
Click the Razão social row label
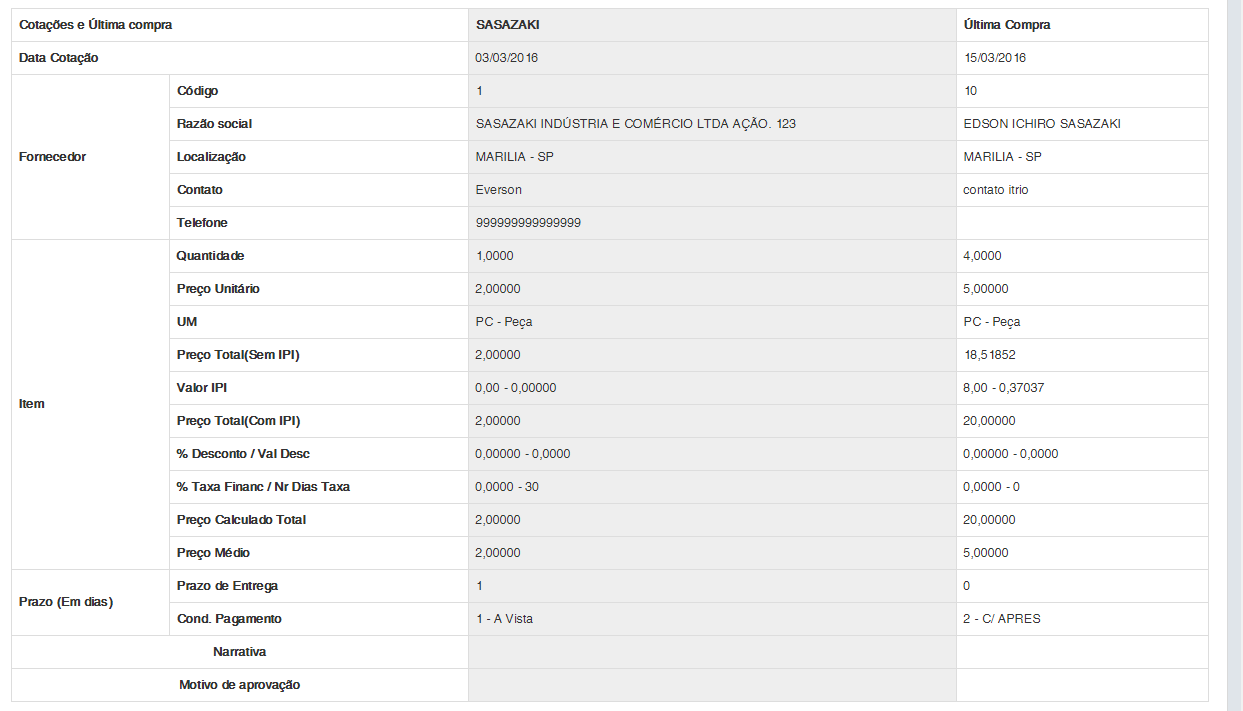tap(214, 124)
